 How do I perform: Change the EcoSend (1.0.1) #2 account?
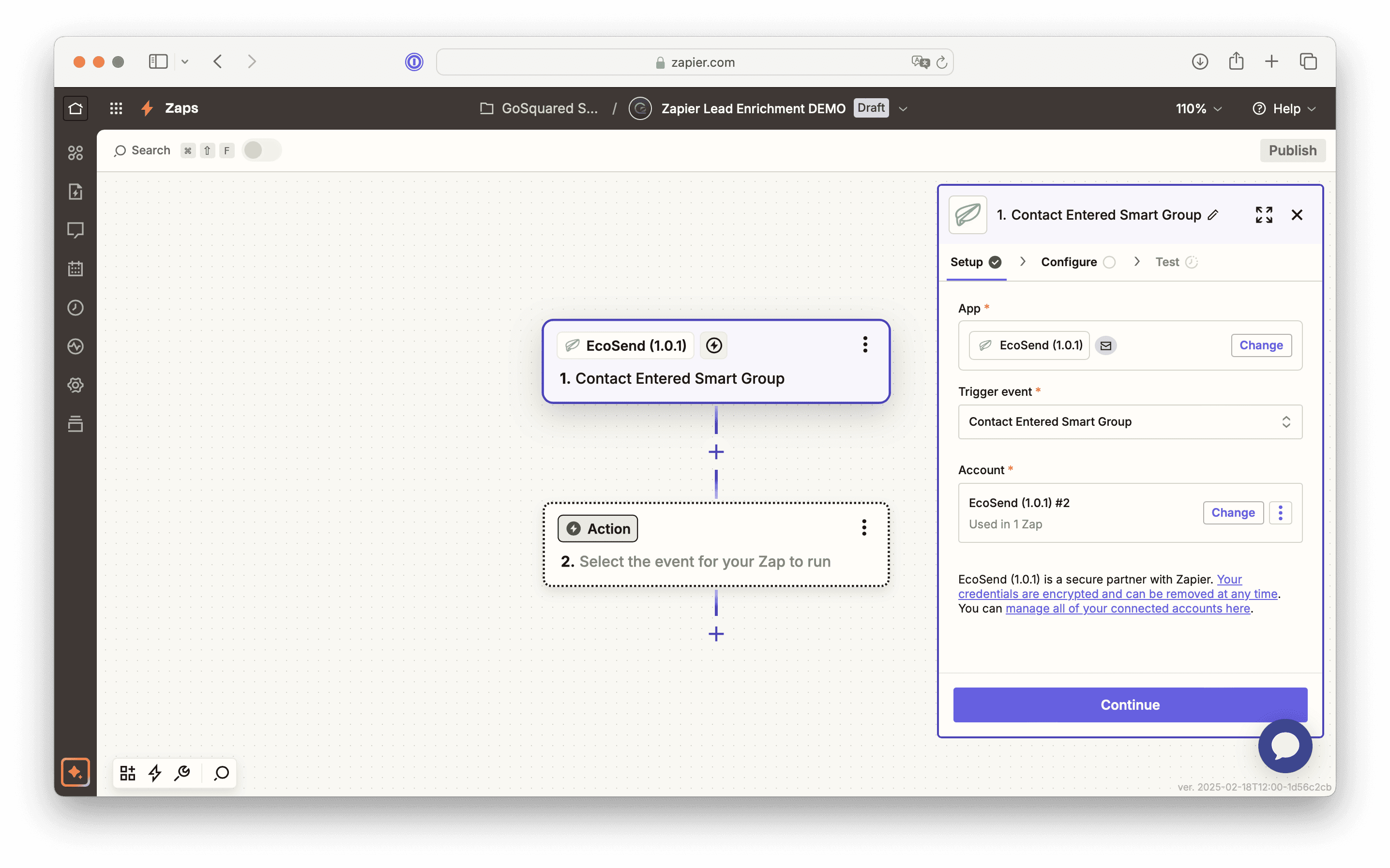coord(1232,513)
